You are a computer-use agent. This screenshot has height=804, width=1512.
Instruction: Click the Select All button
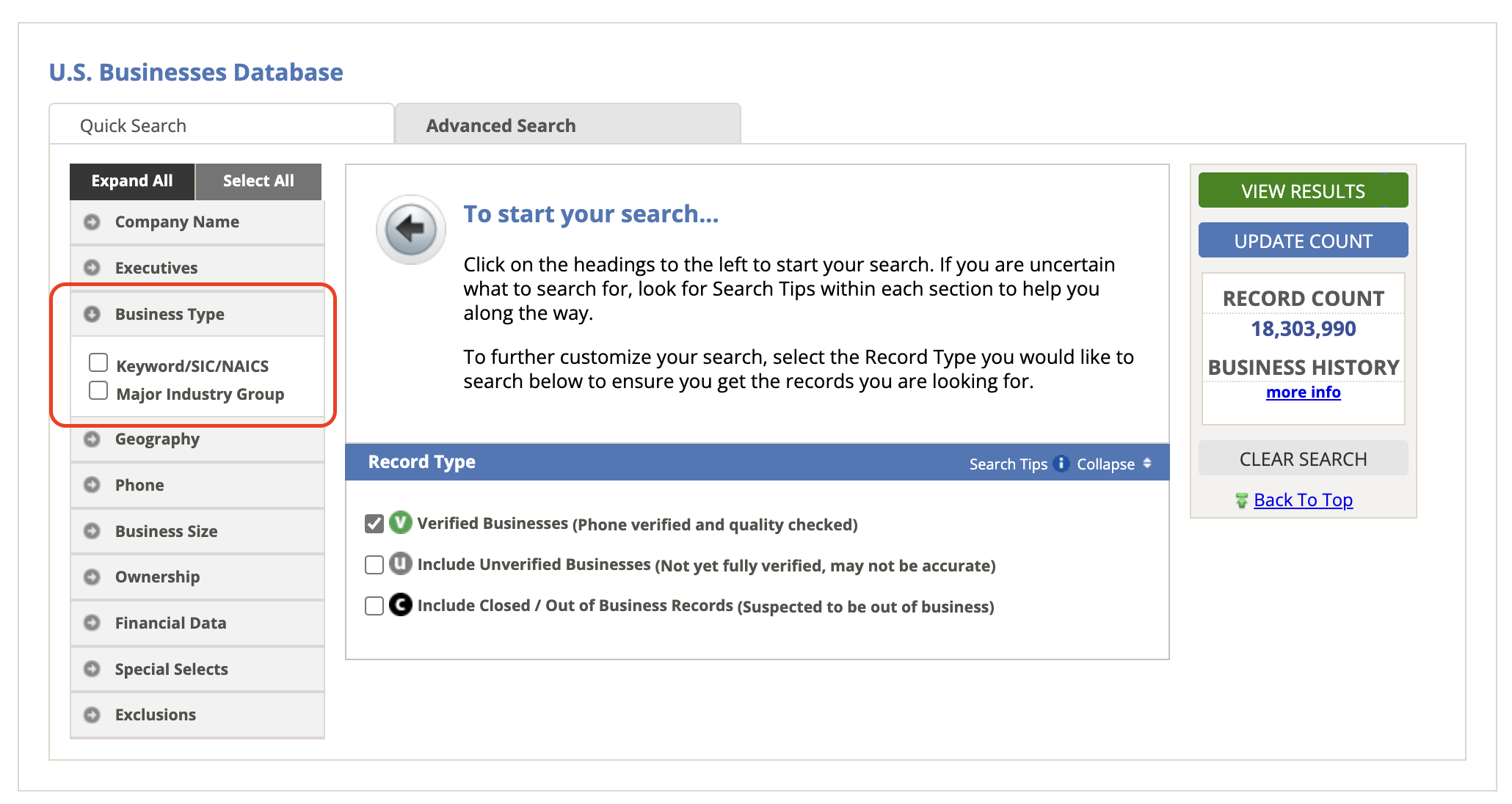tap(258, 181)
